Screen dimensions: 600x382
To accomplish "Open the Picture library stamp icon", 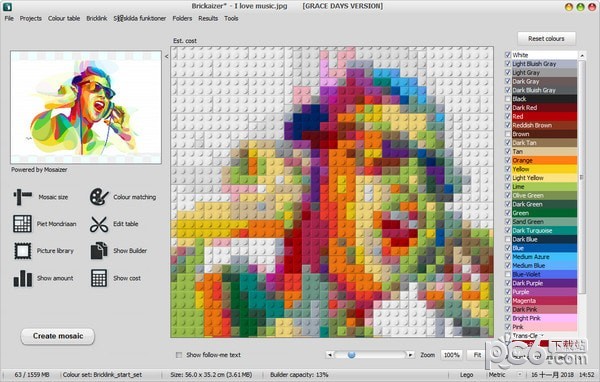I will (x=23, y=251).
